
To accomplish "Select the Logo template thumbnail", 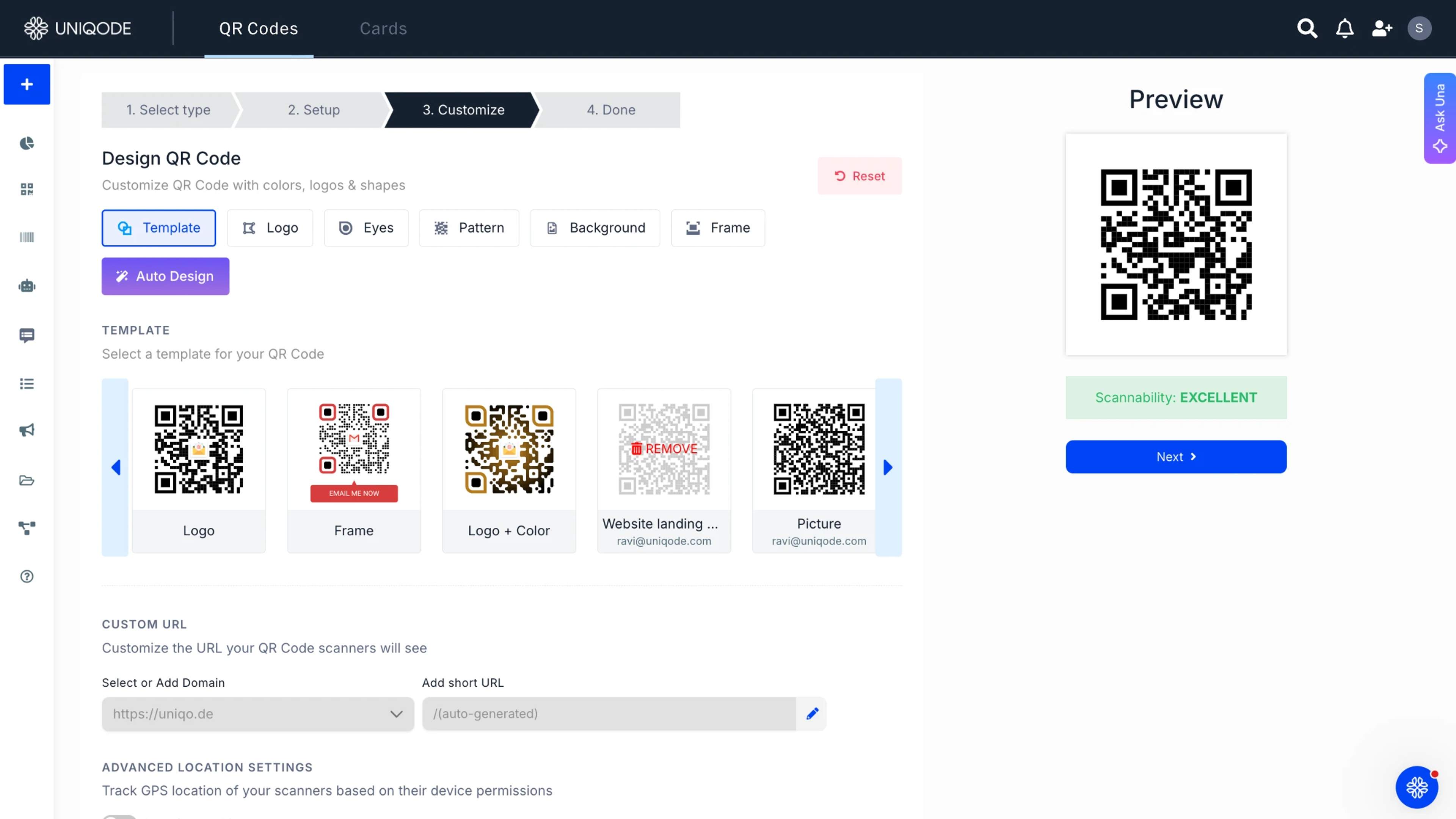I will coord(199,470).
